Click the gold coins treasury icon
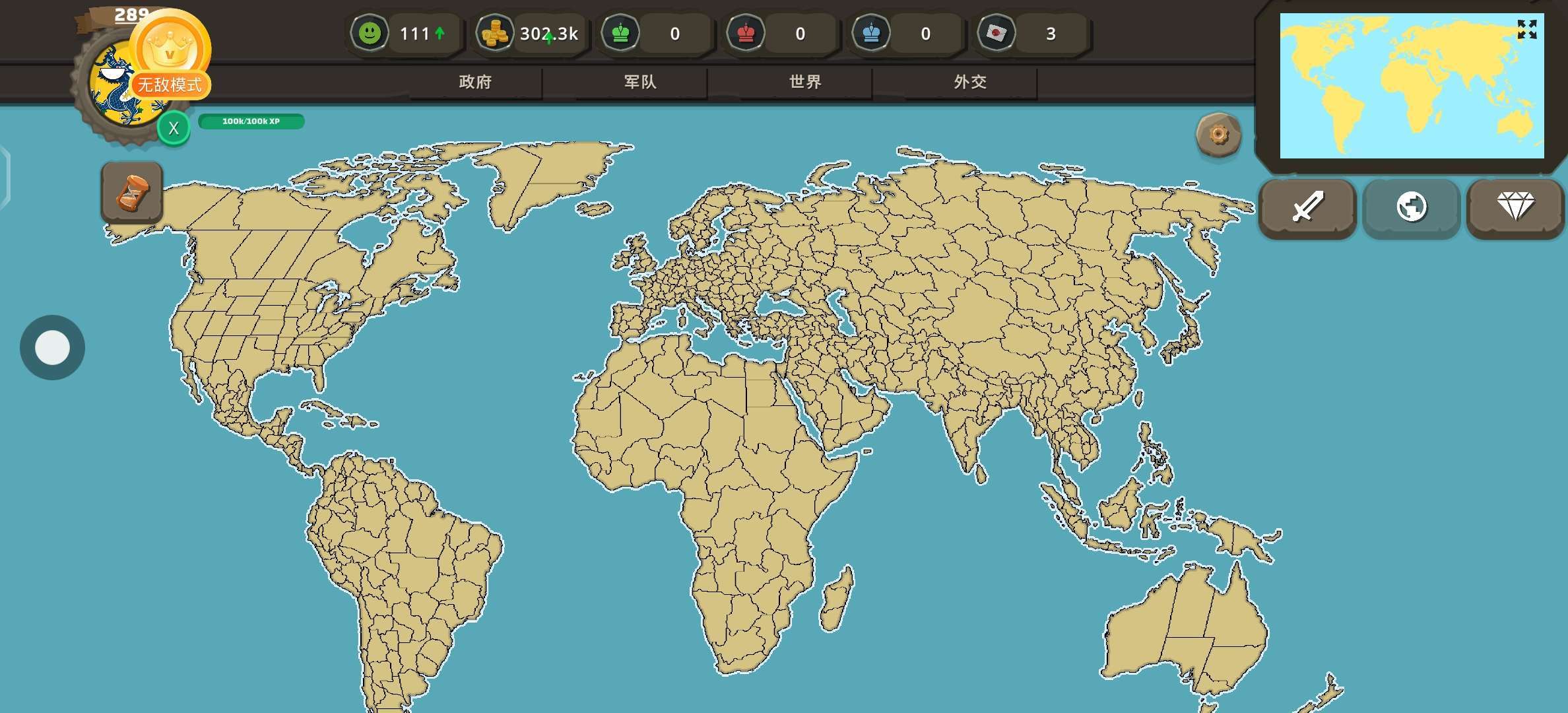 (x=495, y=33)
